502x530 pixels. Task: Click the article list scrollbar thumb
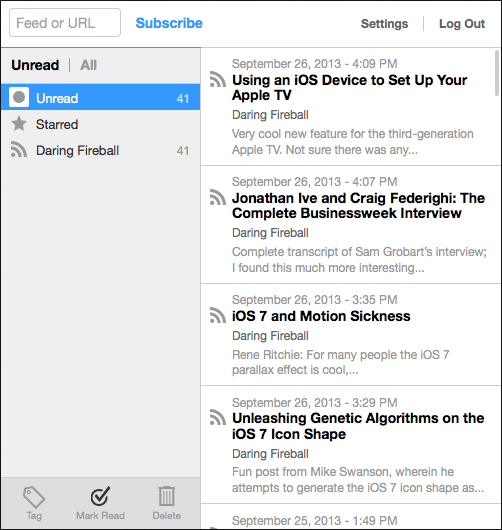pos(497,73)
